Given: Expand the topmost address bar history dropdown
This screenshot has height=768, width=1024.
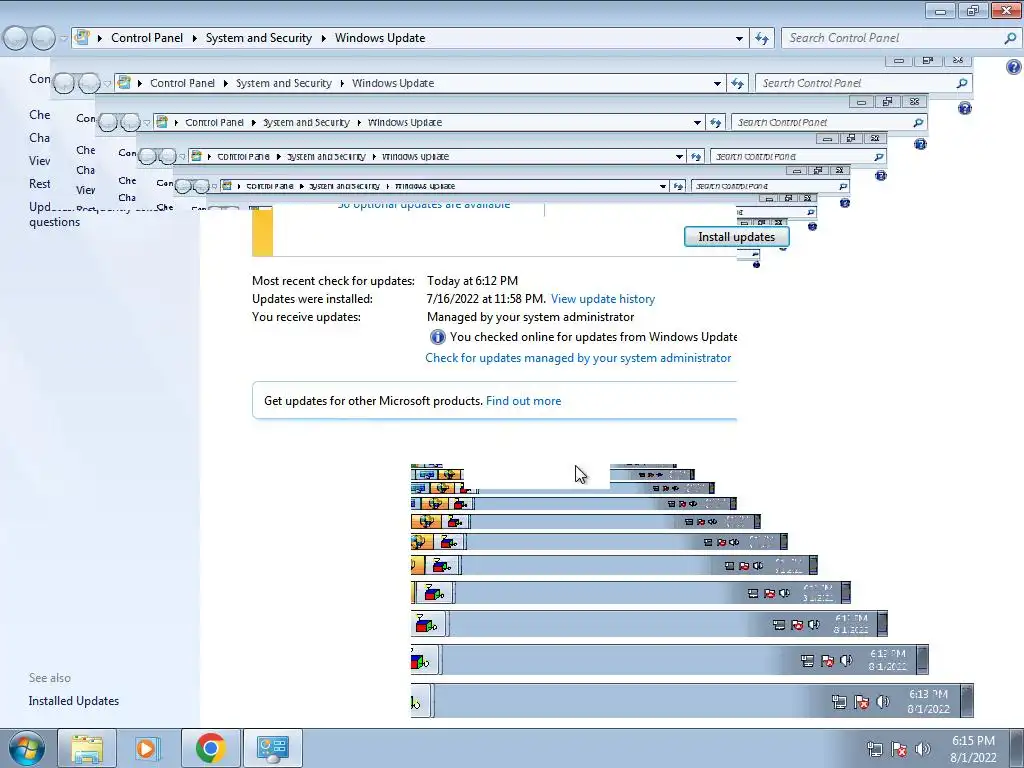Looking at the screenshot, I should point(739,38).
